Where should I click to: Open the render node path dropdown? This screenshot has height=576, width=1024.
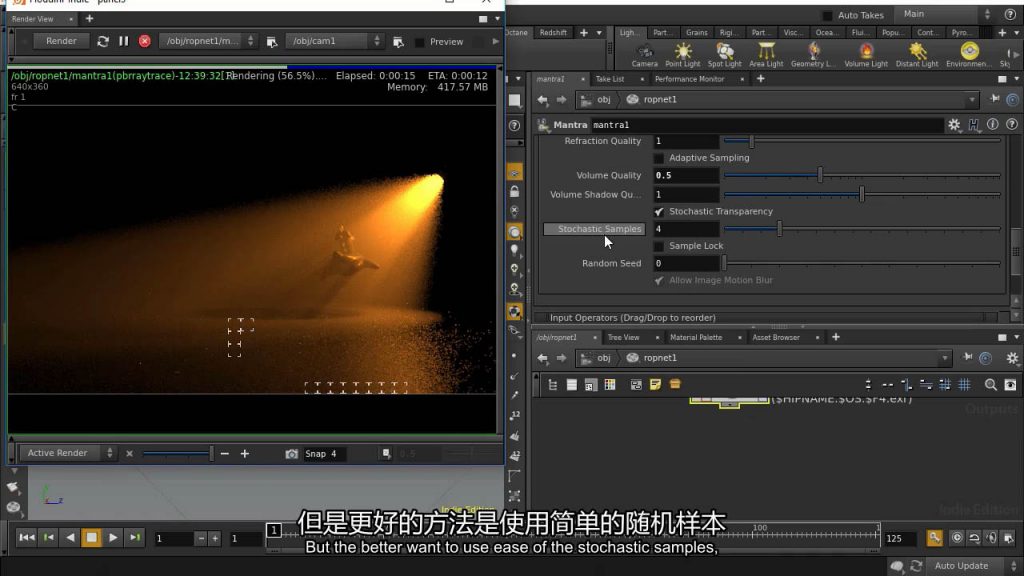pyautogui.click(x=208, y=40)
